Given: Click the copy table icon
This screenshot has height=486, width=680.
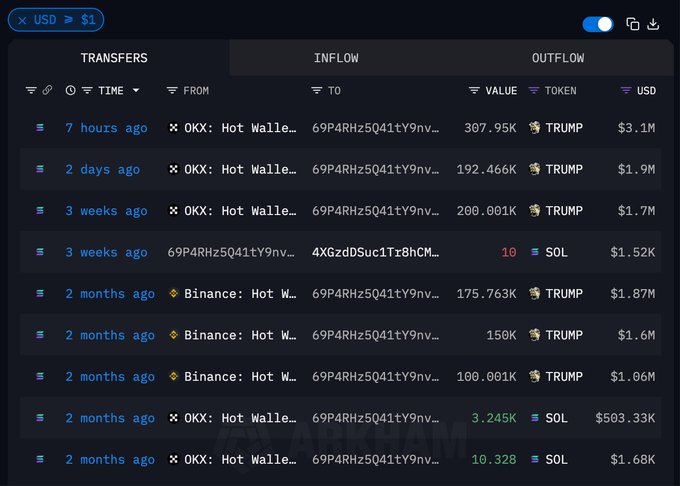Looking at the screenshot, I should pyautogui.click(x=633, y=24).
